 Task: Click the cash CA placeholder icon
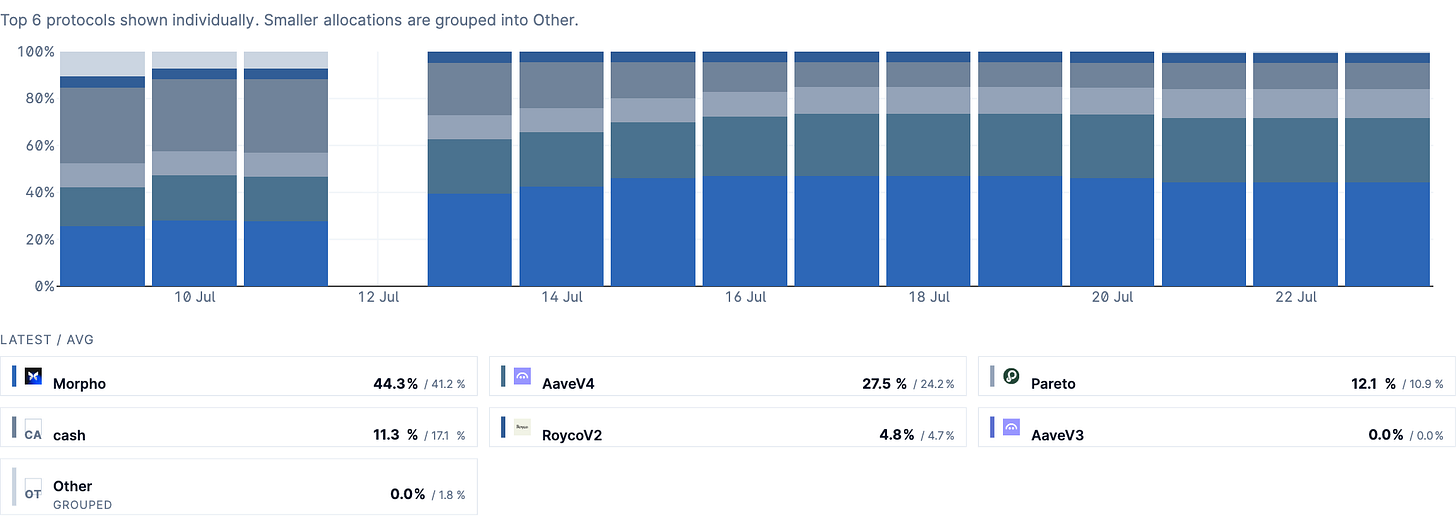point(33,429)
